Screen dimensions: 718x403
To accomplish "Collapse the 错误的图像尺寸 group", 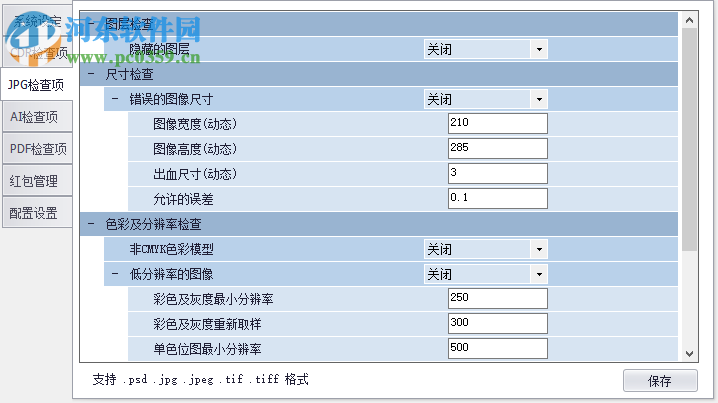I will (x=115, y=99).
